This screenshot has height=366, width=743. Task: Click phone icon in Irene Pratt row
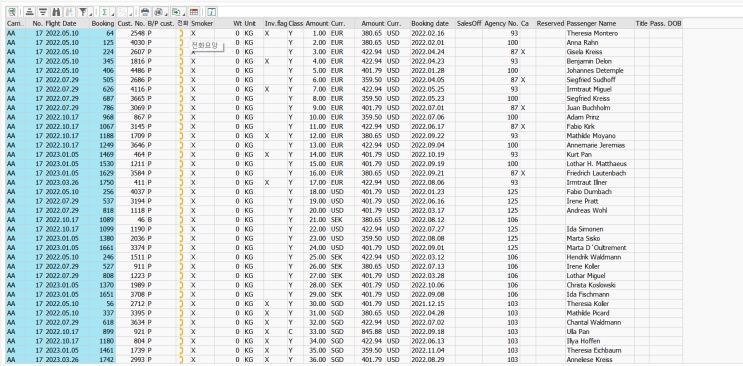(181, 201)
